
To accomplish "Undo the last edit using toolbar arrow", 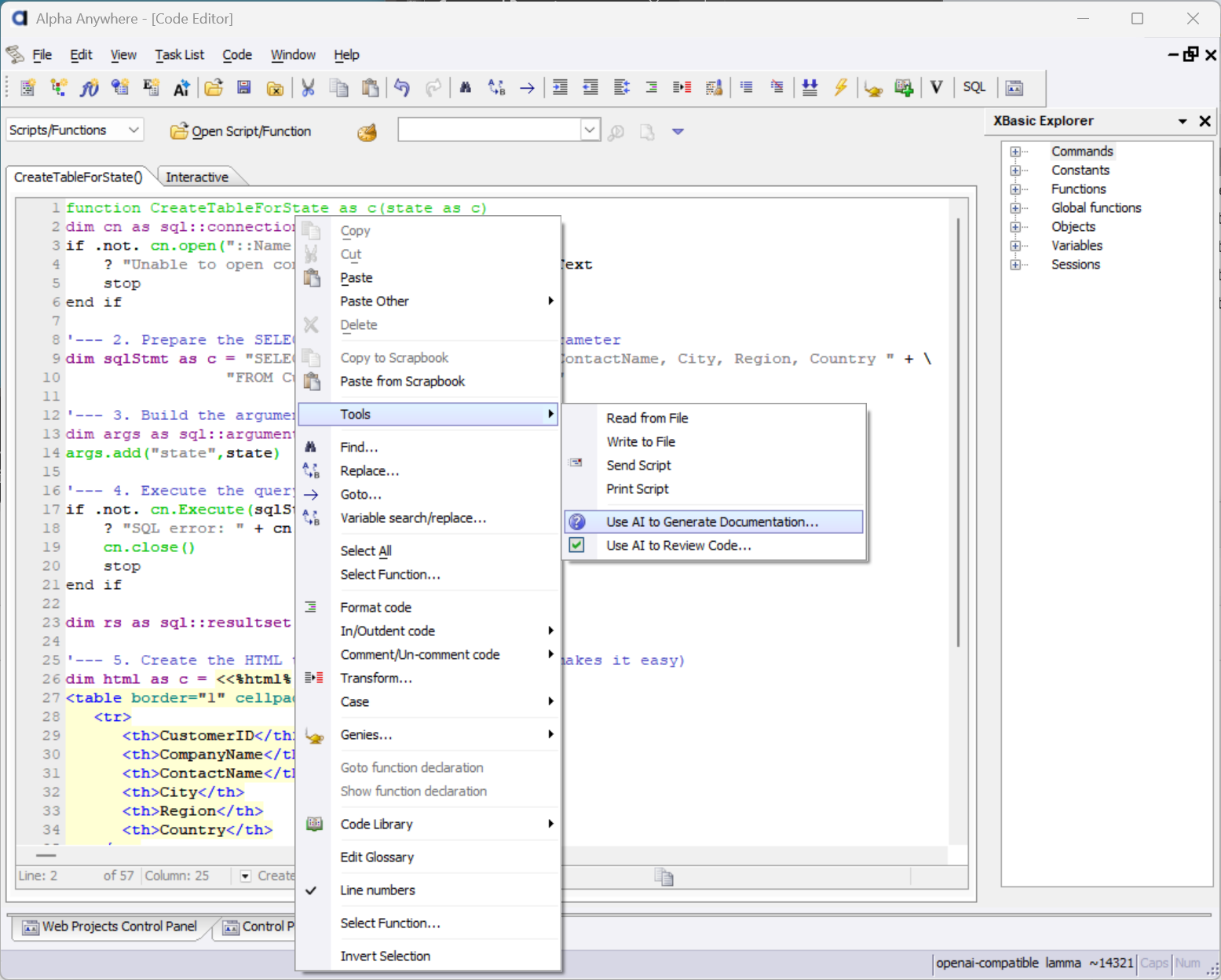I will click(x=402, y=87).
